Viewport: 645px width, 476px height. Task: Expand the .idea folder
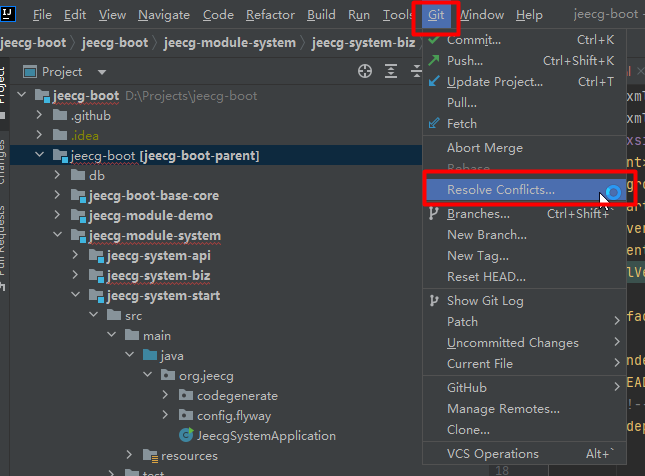39,135
